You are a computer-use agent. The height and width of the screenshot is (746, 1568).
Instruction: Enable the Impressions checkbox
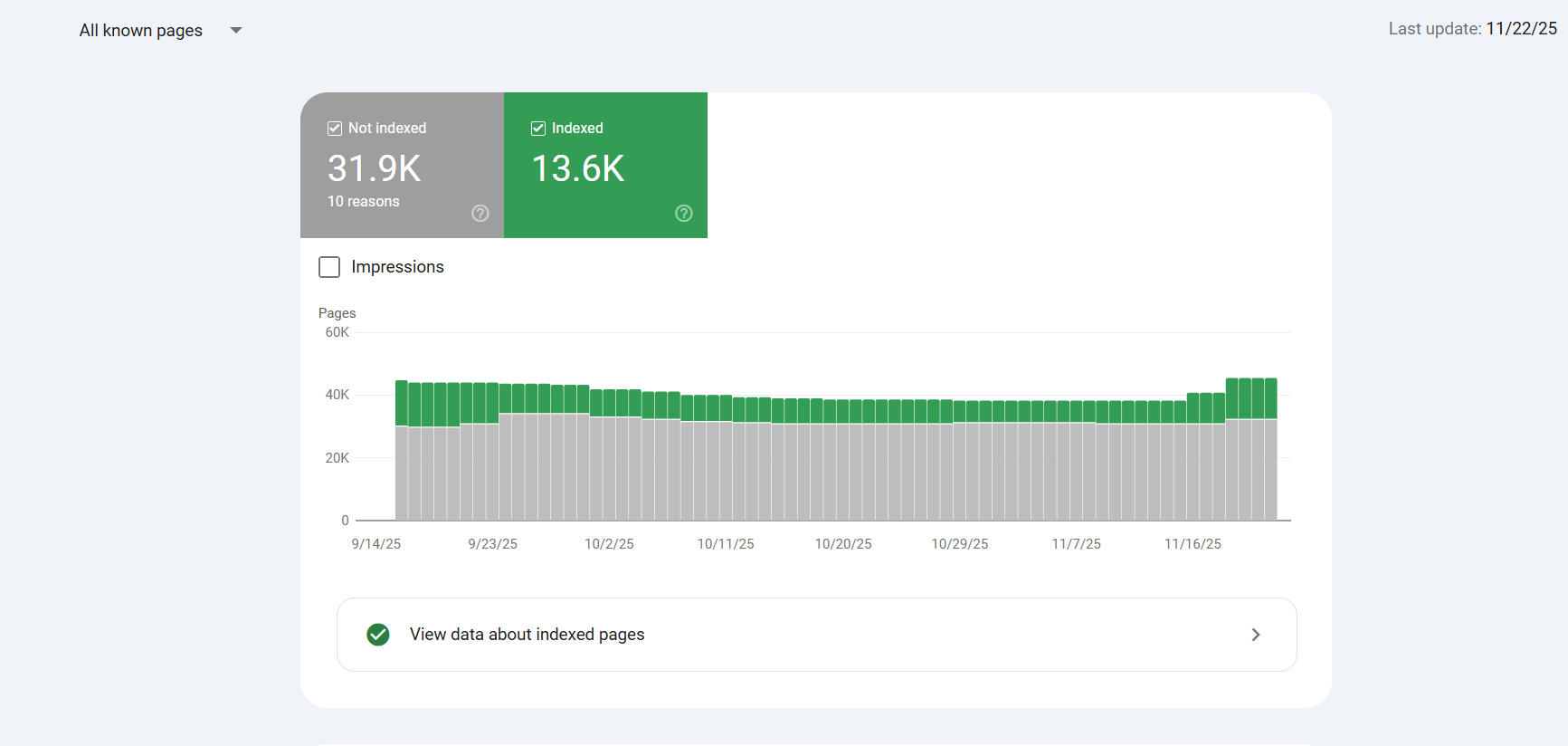(x=329, y=267)
